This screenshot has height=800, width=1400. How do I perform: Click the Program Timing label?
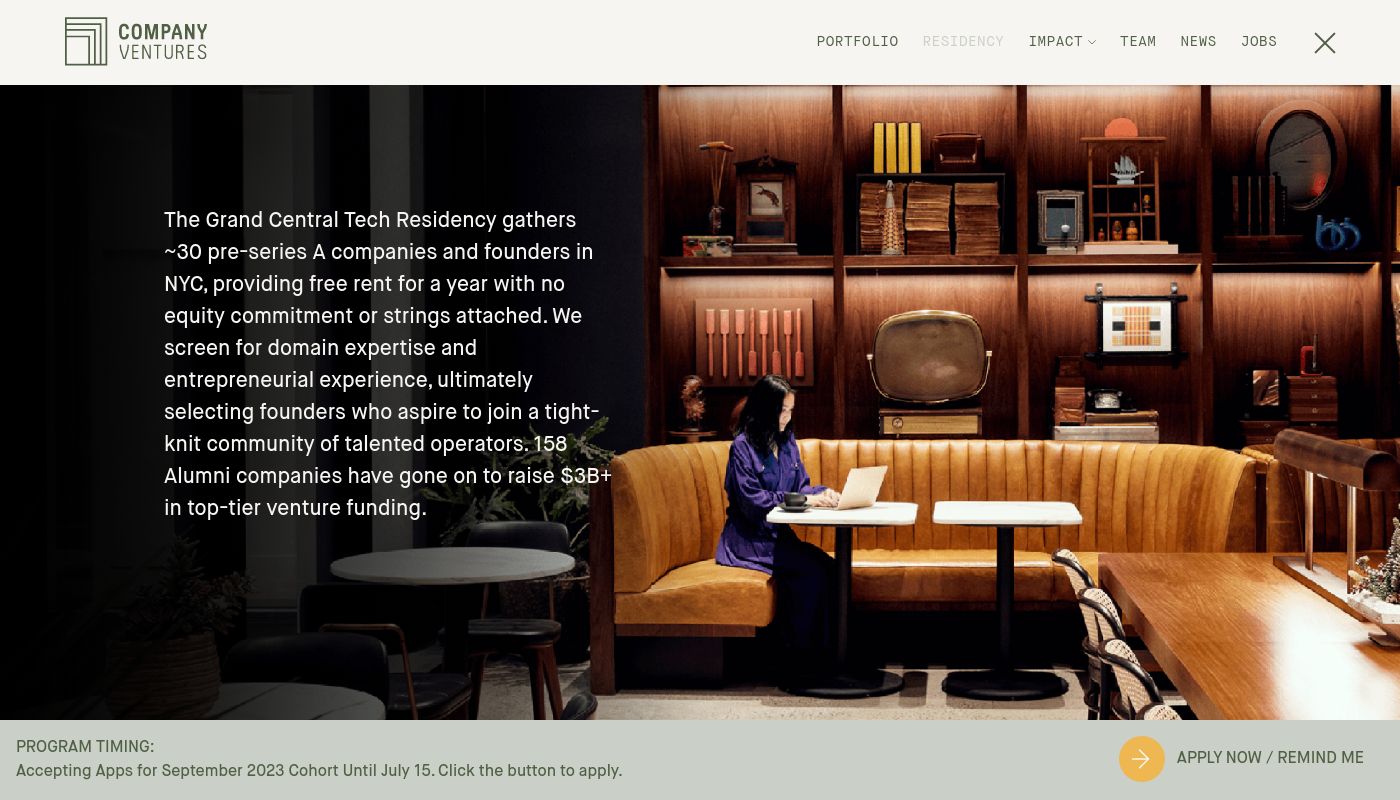point(85,747)
